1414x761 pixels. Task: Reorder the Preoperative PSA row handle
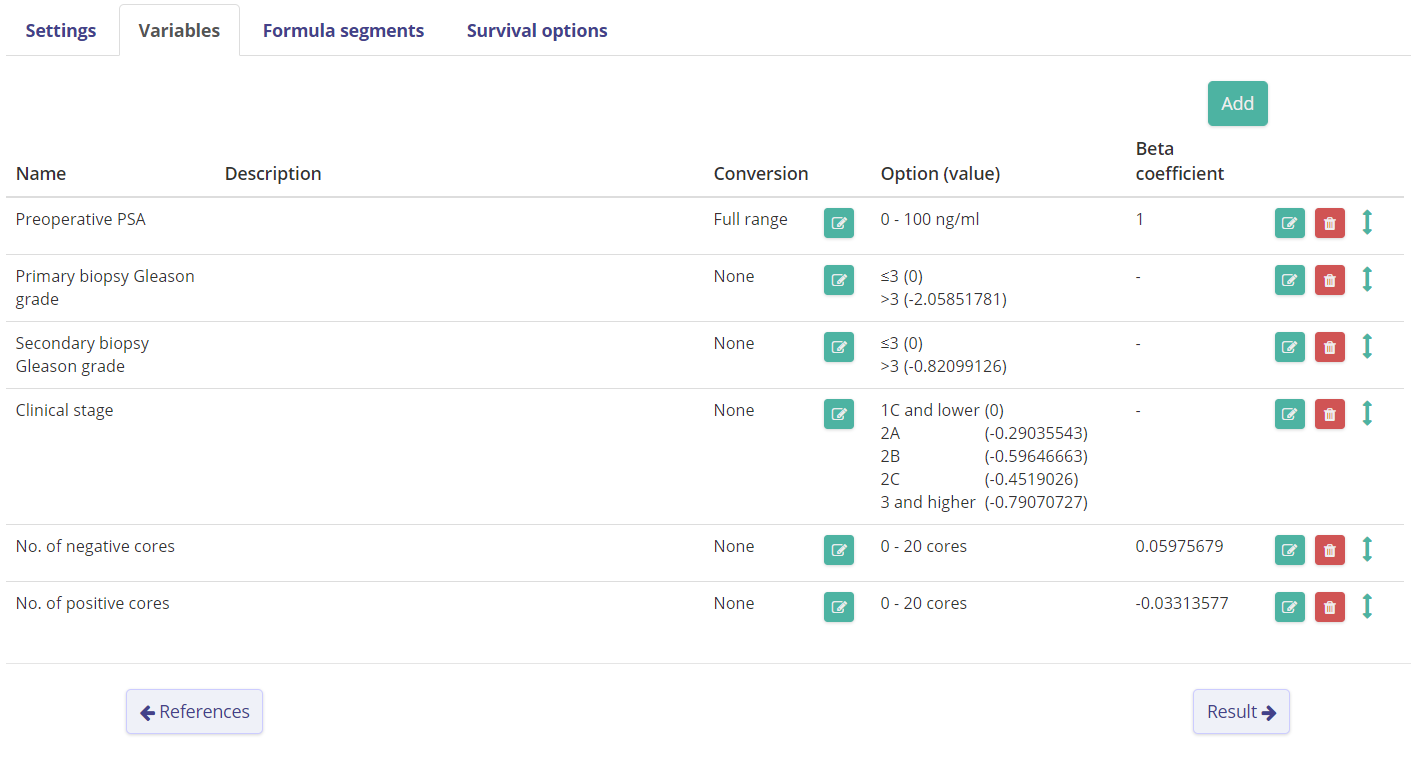1367,223
